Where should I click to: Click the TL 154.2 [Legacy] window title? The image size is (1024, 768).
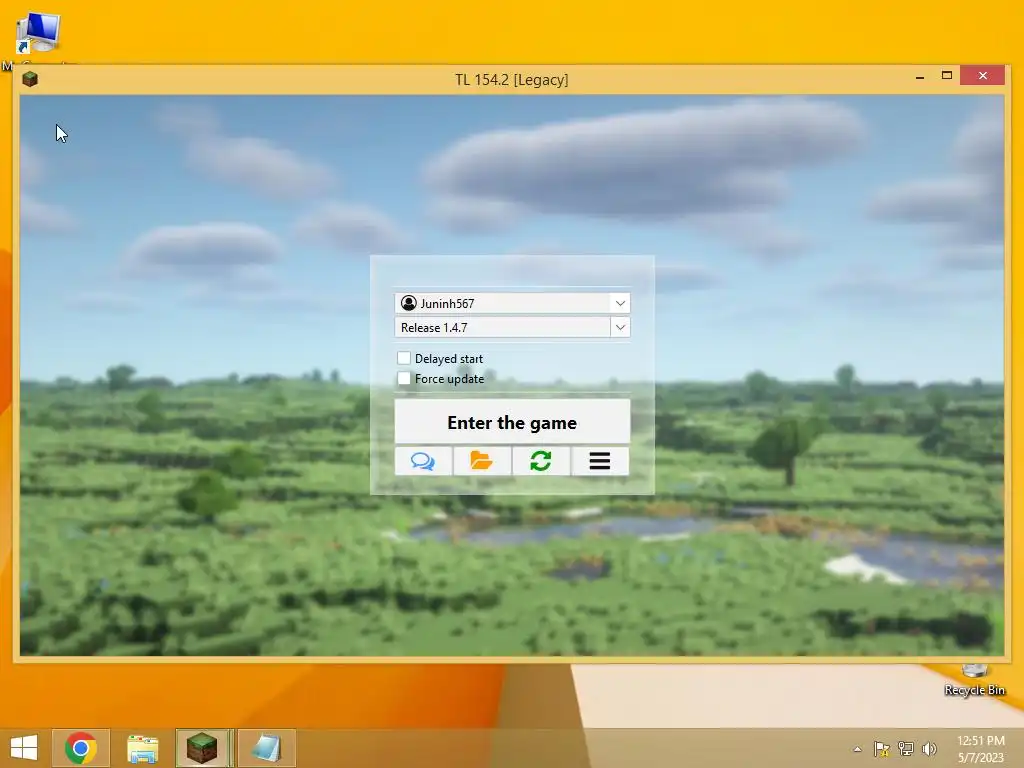511,80
